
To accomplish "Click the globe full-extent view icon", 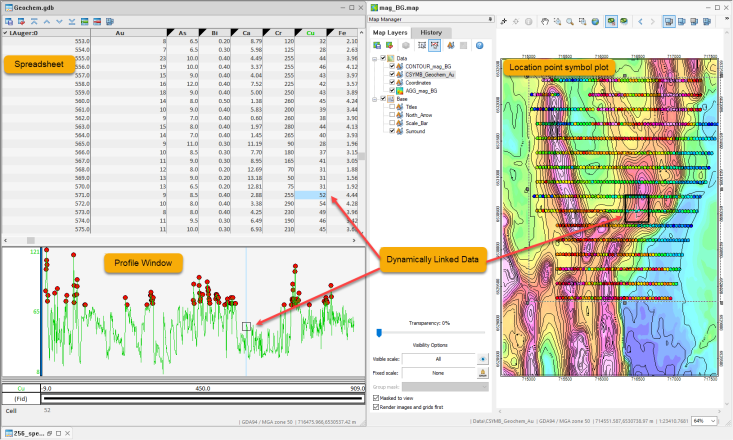I will tap(595, 21).
